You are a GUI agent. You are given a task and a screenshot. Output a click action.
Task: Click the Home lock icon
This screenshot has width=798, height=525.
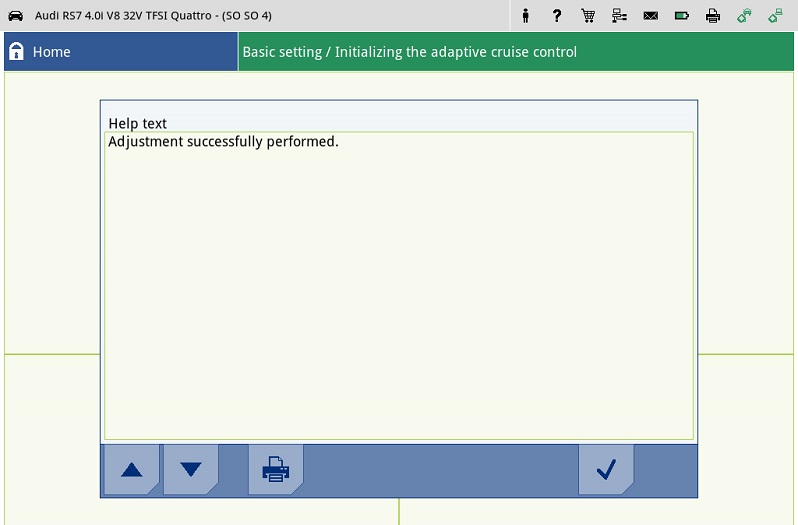point(16,52)
